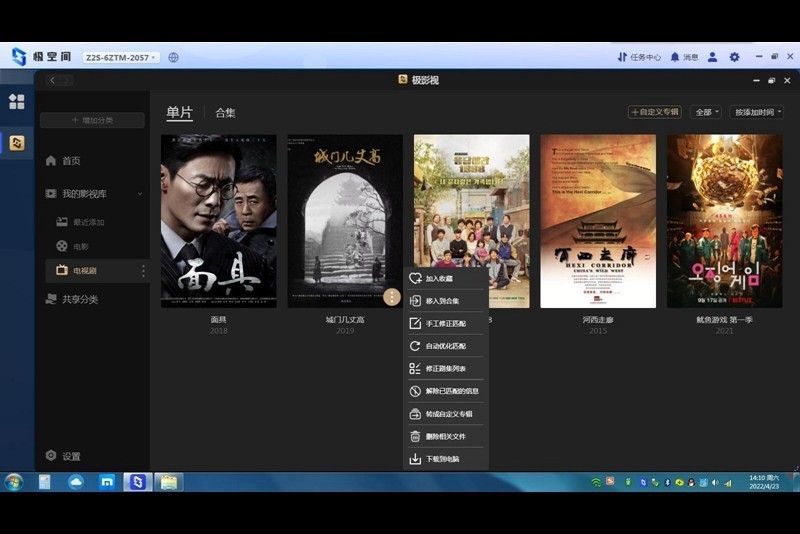Click the 极空间 logo

pos(41,57)
